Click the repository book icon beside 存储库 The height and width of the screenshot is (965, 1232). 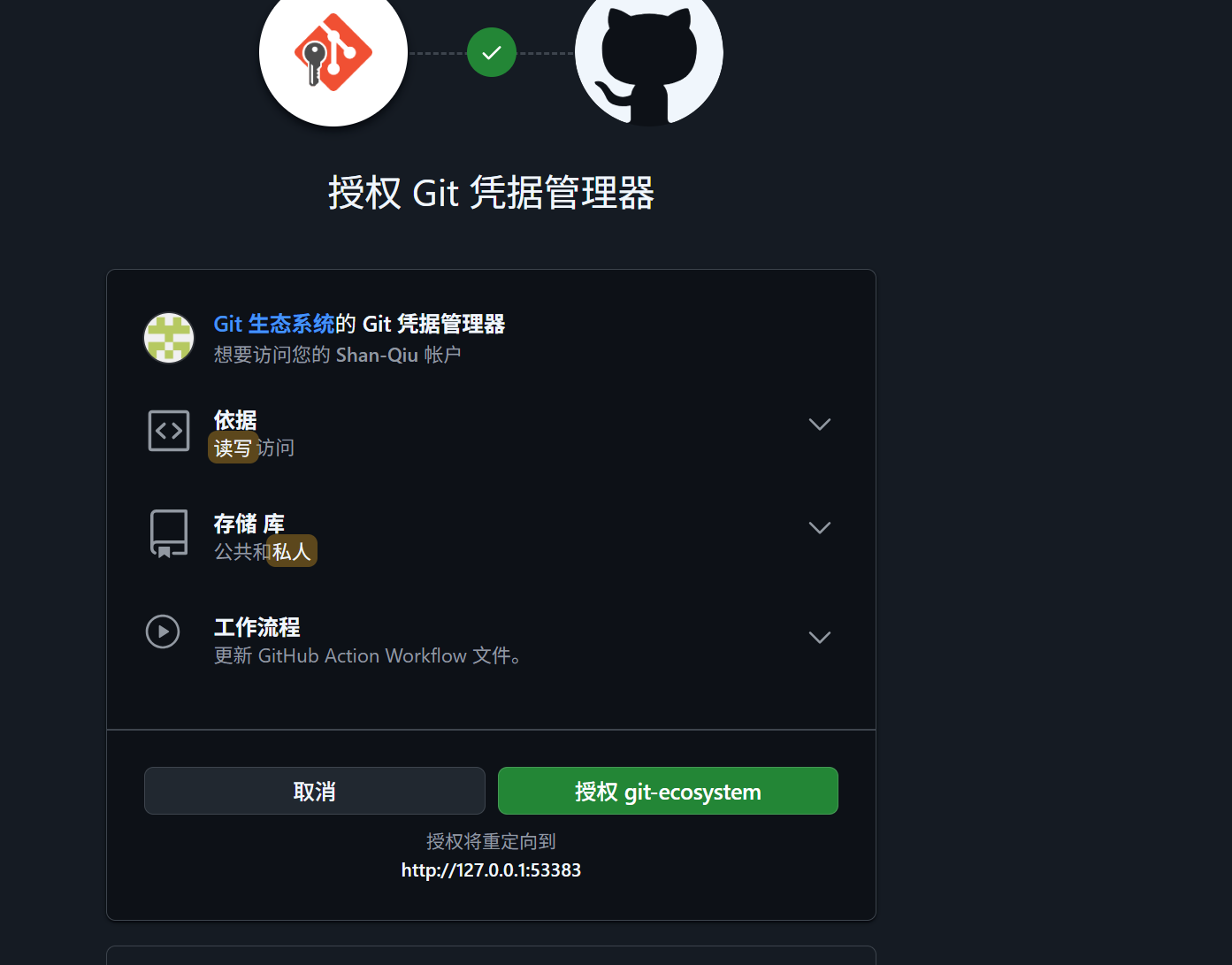[169, 533]
